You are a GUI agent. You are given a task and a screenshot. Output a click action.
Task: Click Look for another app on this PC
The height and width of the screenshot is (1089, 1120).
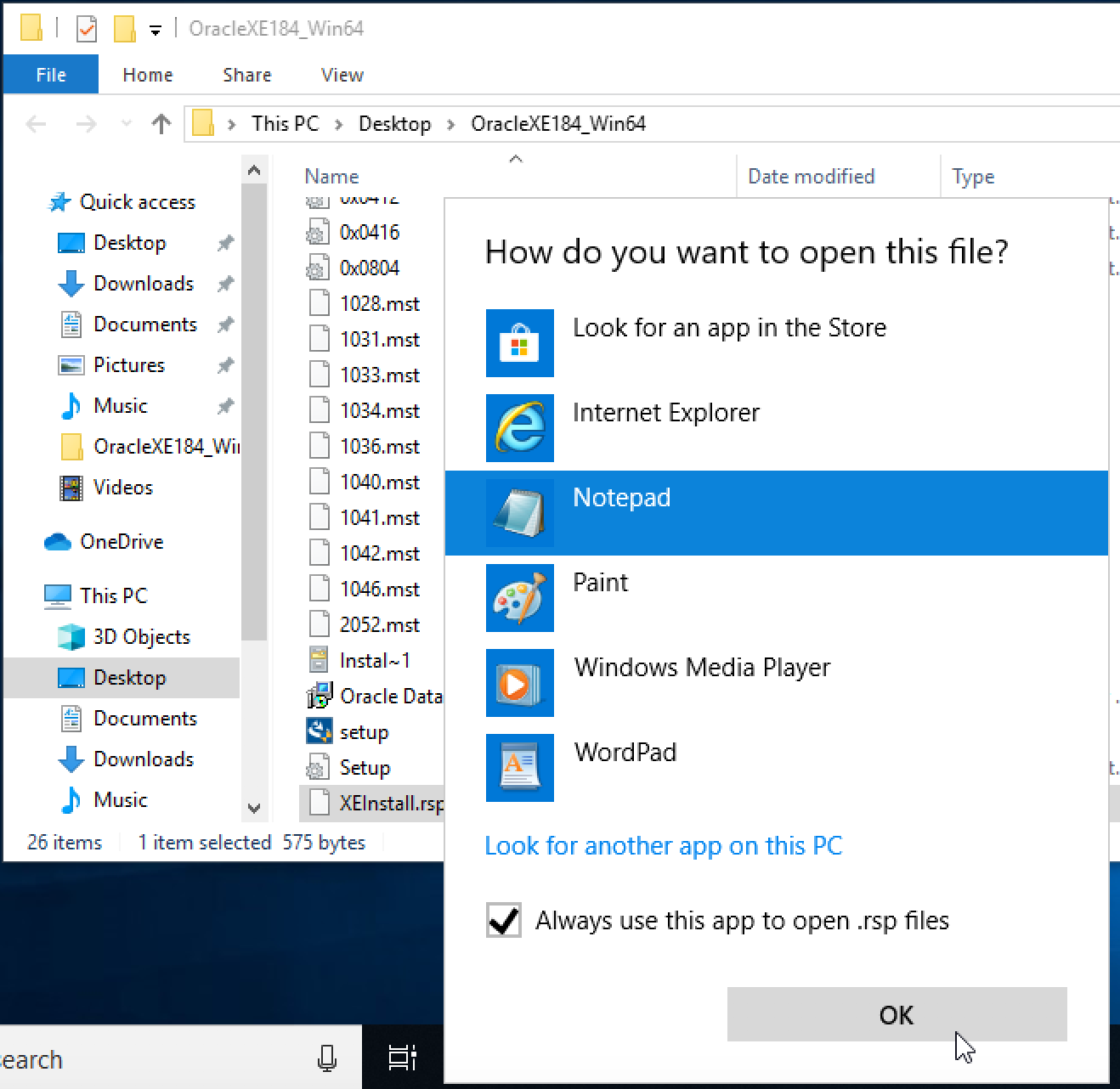[663, 846]
